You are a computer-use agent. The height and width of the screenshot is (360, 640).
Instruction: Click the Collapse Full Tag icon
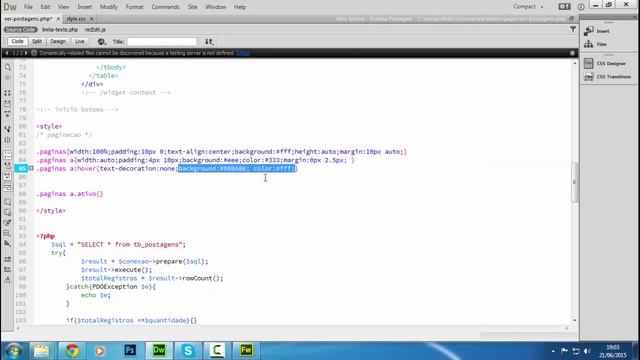click(7, 93)
